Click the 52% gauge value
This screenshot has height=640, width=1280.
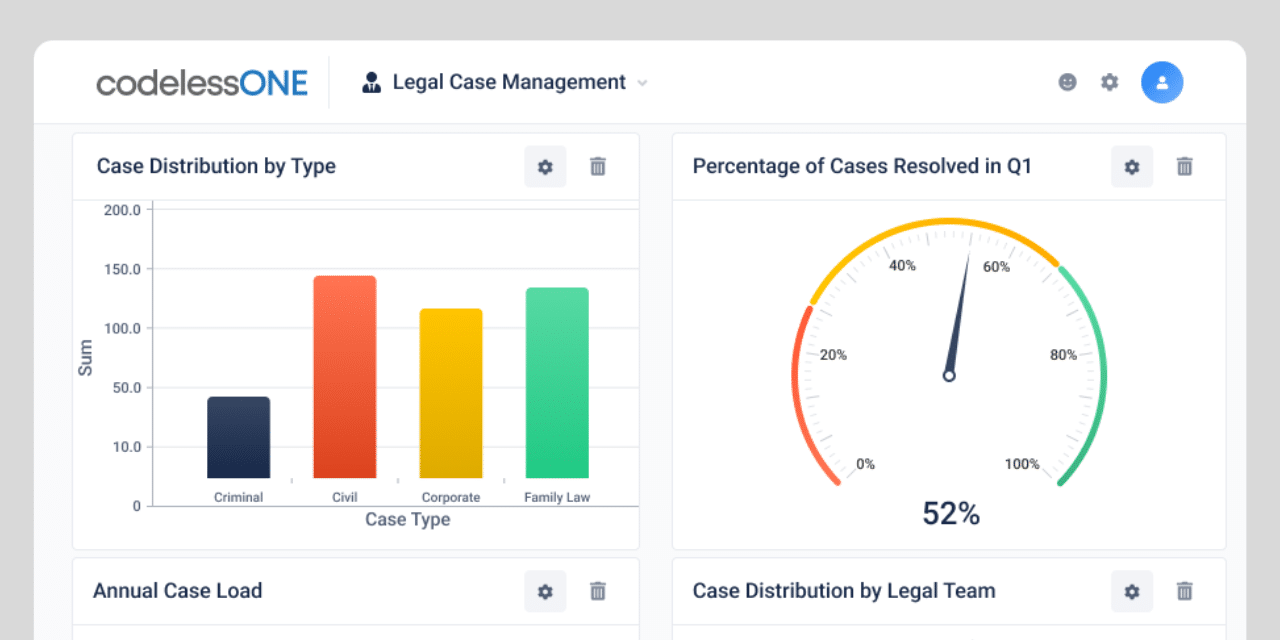[x=951, y=514]
